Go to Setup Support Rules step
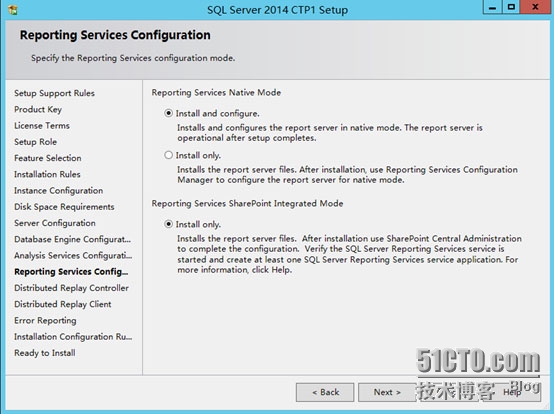This screenshot has height=414, width=554. tap(54, 93)
